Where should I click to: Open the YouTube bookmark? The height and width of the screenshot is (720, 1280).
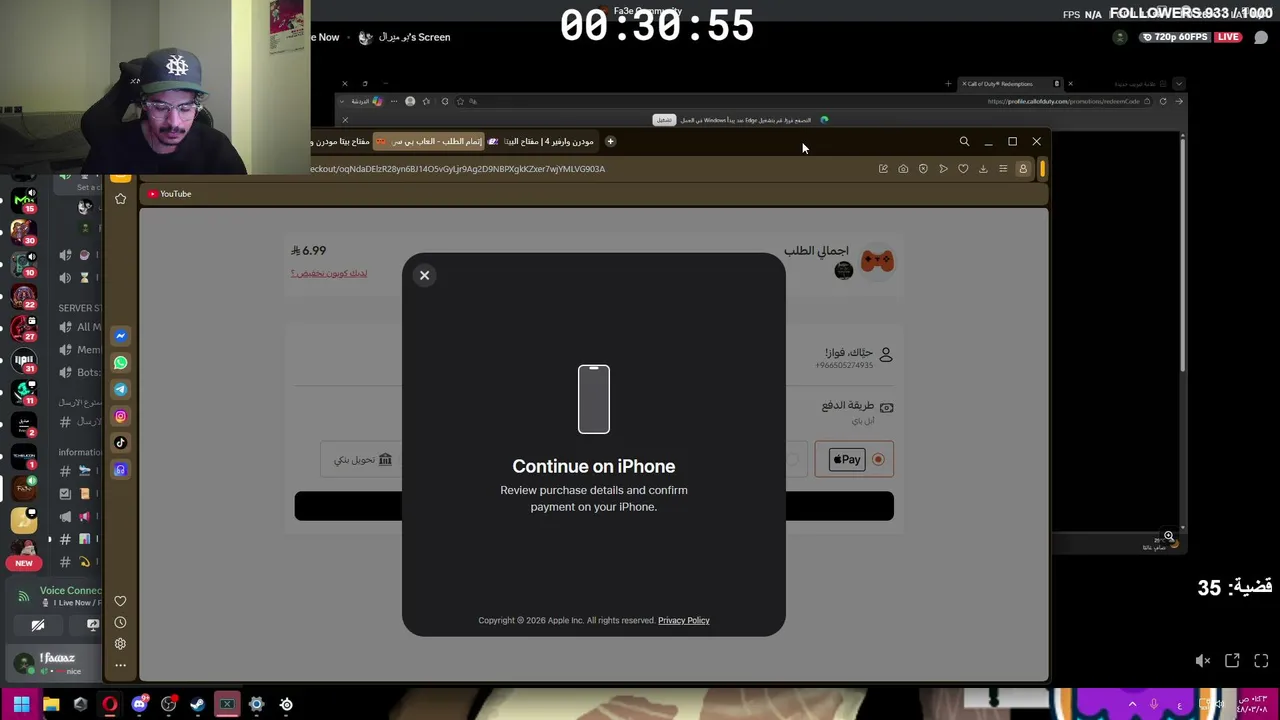pyautogui.click(x=169, y=194)
